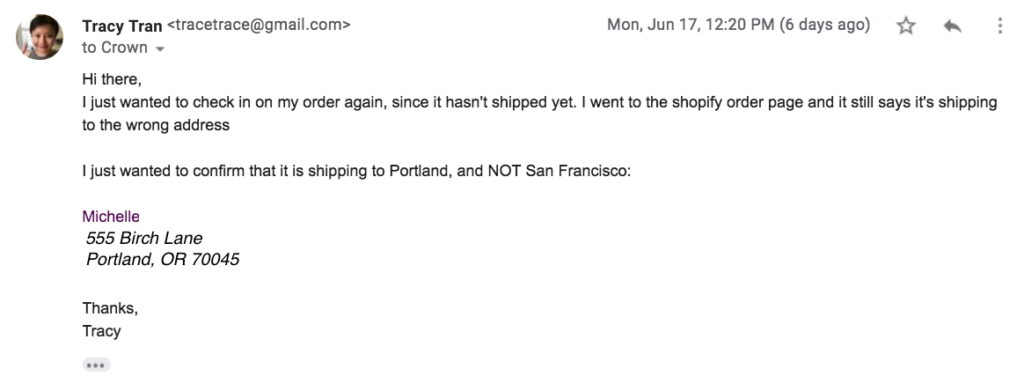Click 'Portland, OR 70045' address line
Screen dimensions: 1024x391
click(x=163, y=260)
